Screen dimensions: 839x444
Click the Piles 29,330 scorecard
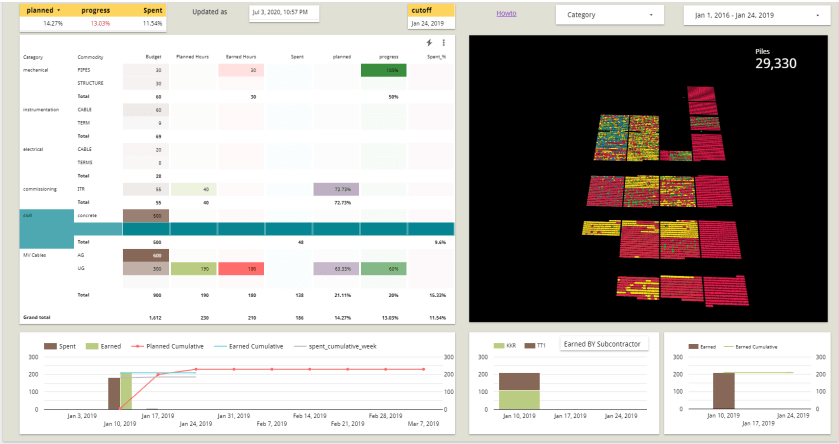click(x=776, y=59)
